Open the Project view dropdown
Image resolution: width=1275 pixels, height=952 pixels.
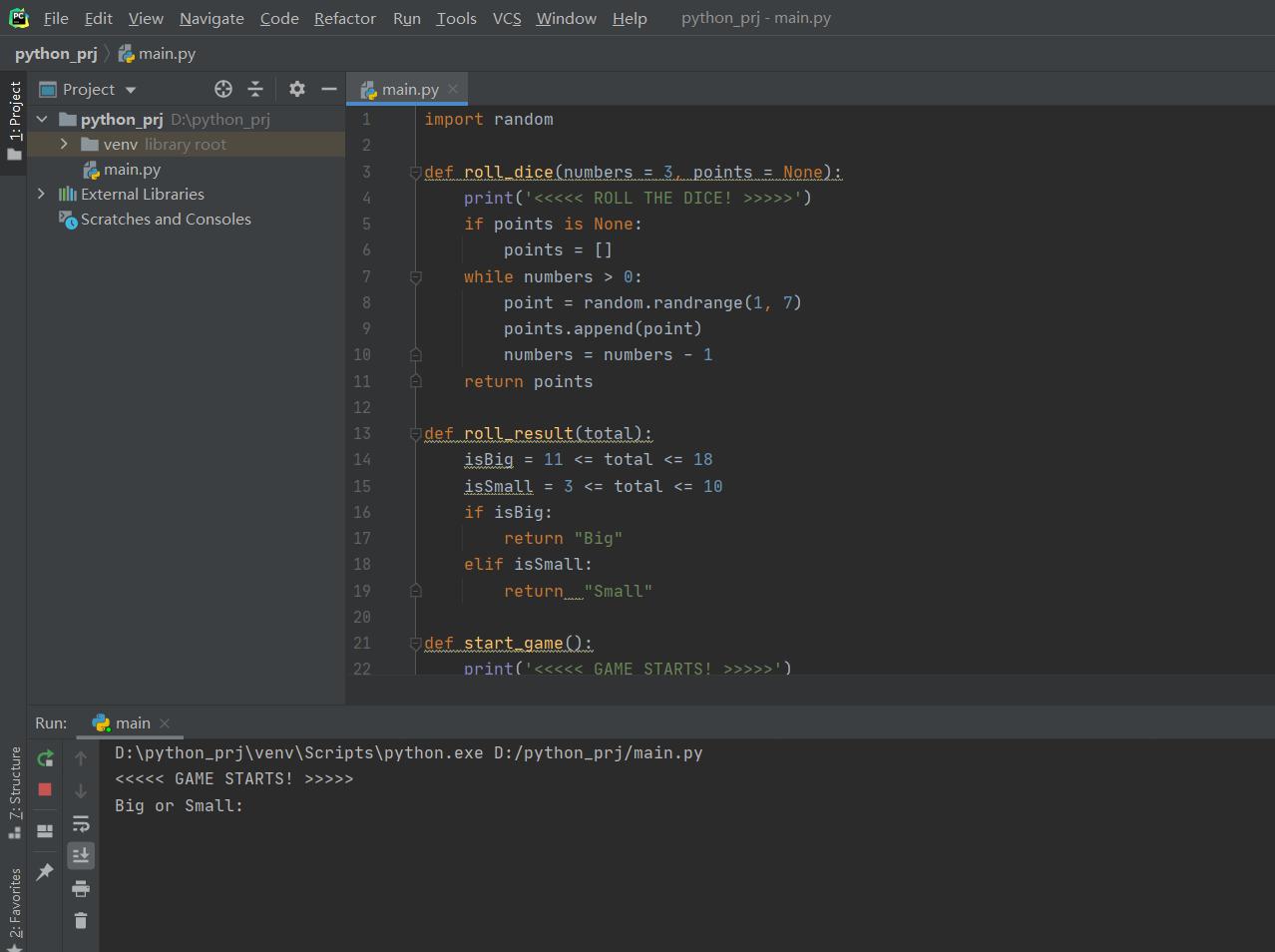point(131,90)
